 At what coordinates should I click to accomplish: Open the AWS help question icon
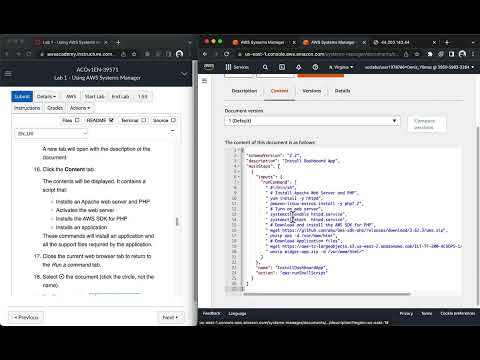[x=315, y=67]
